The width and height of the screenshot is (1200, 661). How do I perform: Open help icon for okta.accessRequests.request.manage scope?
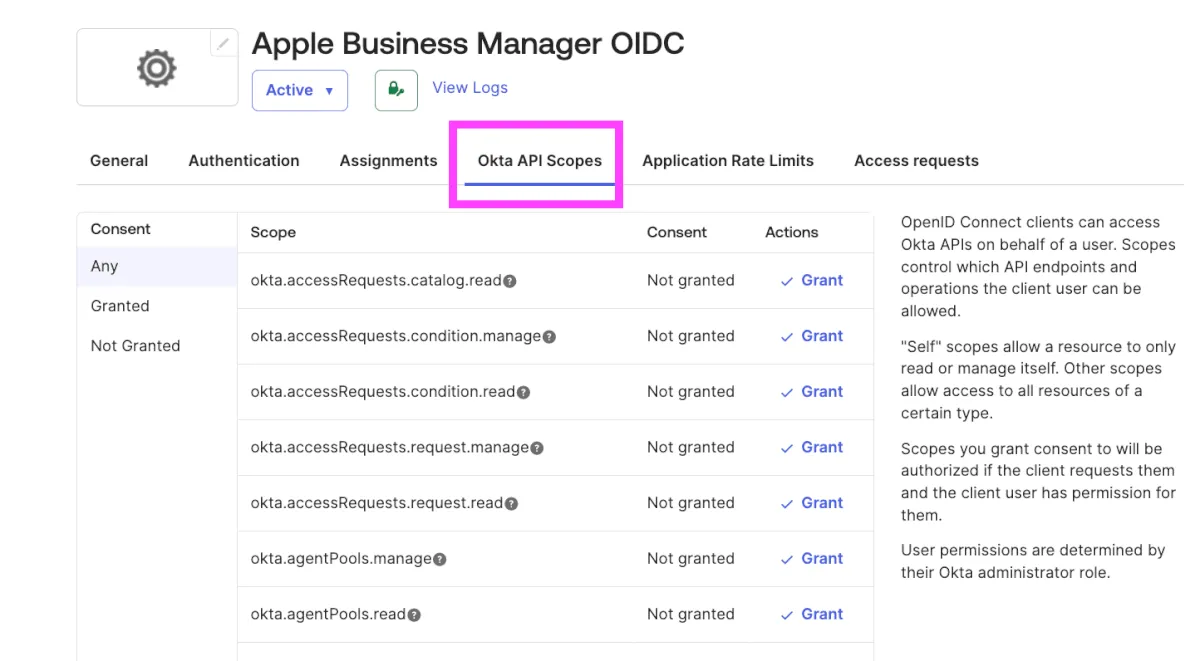tap(537, 448)
